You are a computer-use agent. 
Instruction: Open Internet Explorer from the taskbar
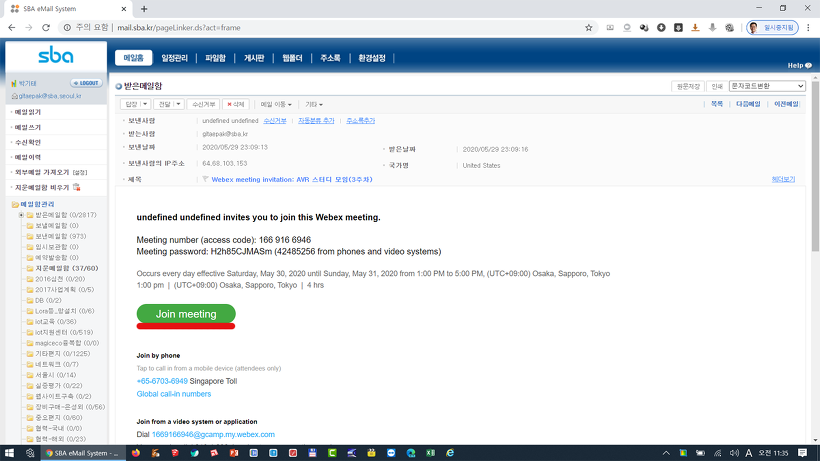450,453
